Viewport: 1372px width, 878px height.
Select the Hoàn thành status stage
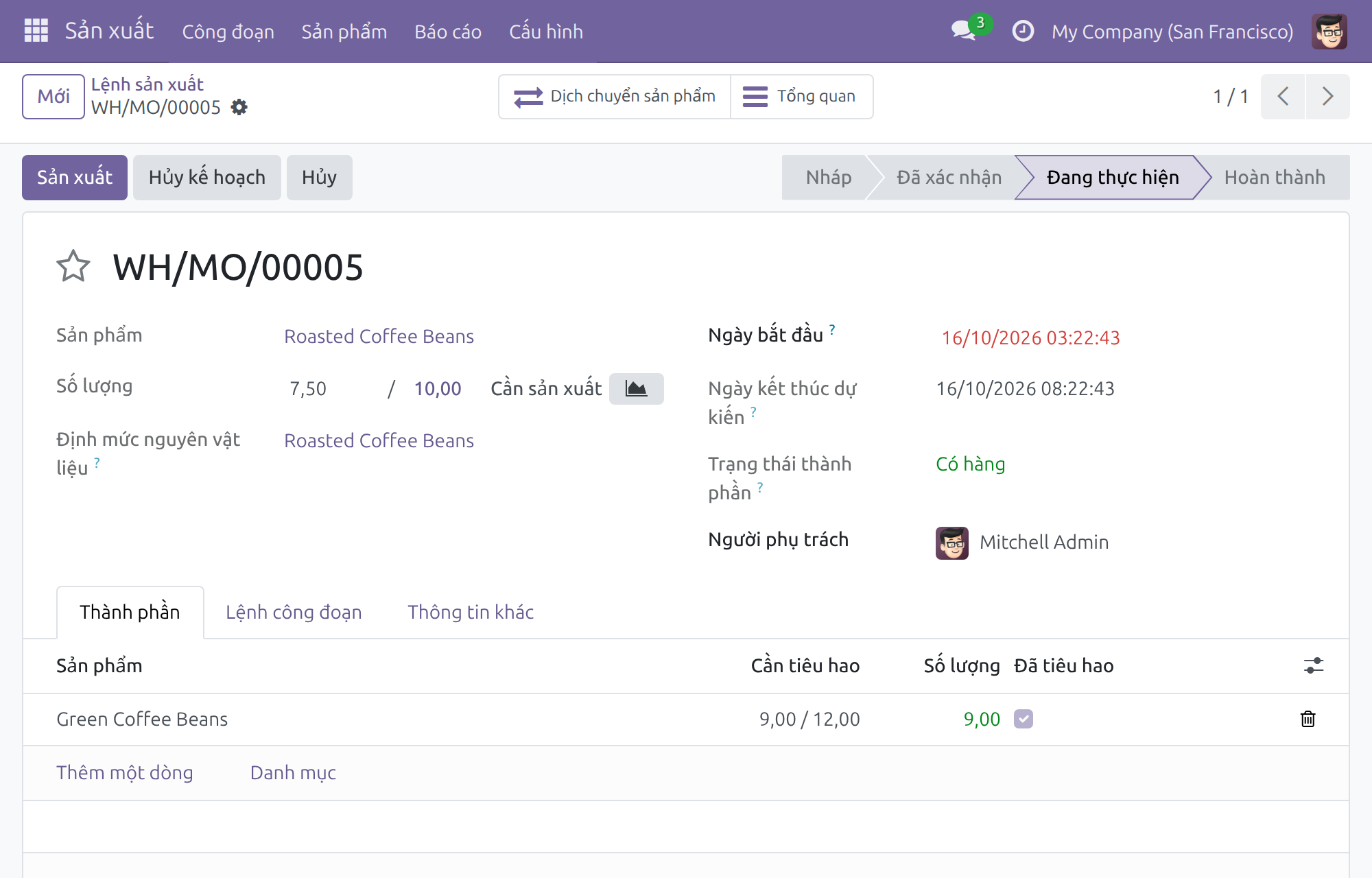click(x=1275, y=178)
